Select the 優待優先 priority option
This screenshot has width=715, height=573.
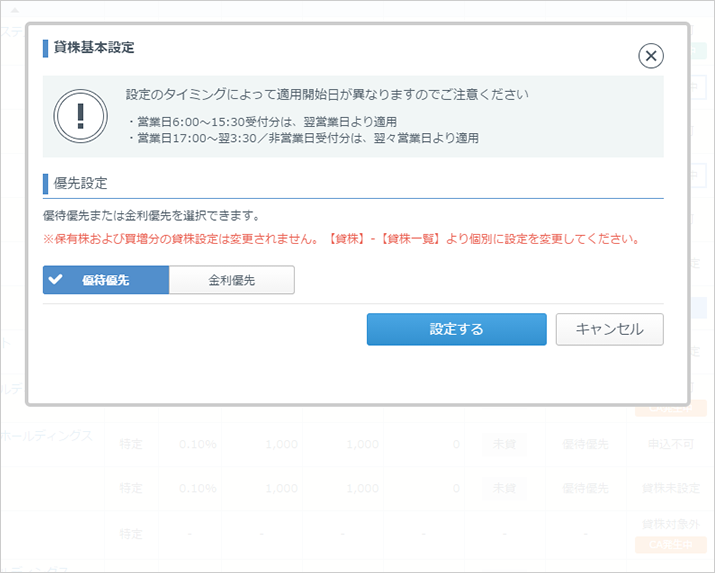pyautogui.click(x=106, y=280)
